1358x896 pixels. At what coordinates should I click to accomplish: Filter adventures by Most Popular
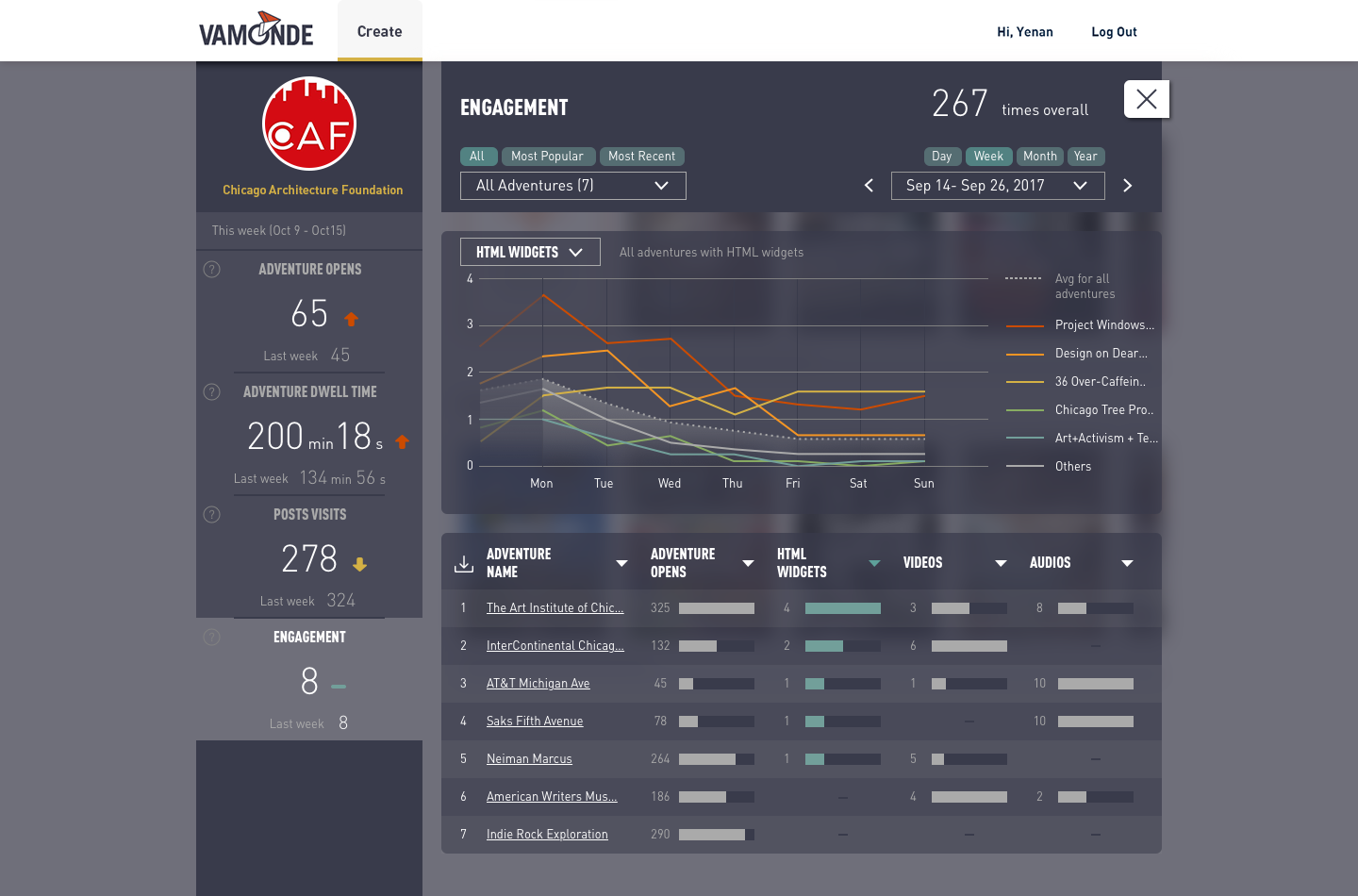click(x=547, y=157)
